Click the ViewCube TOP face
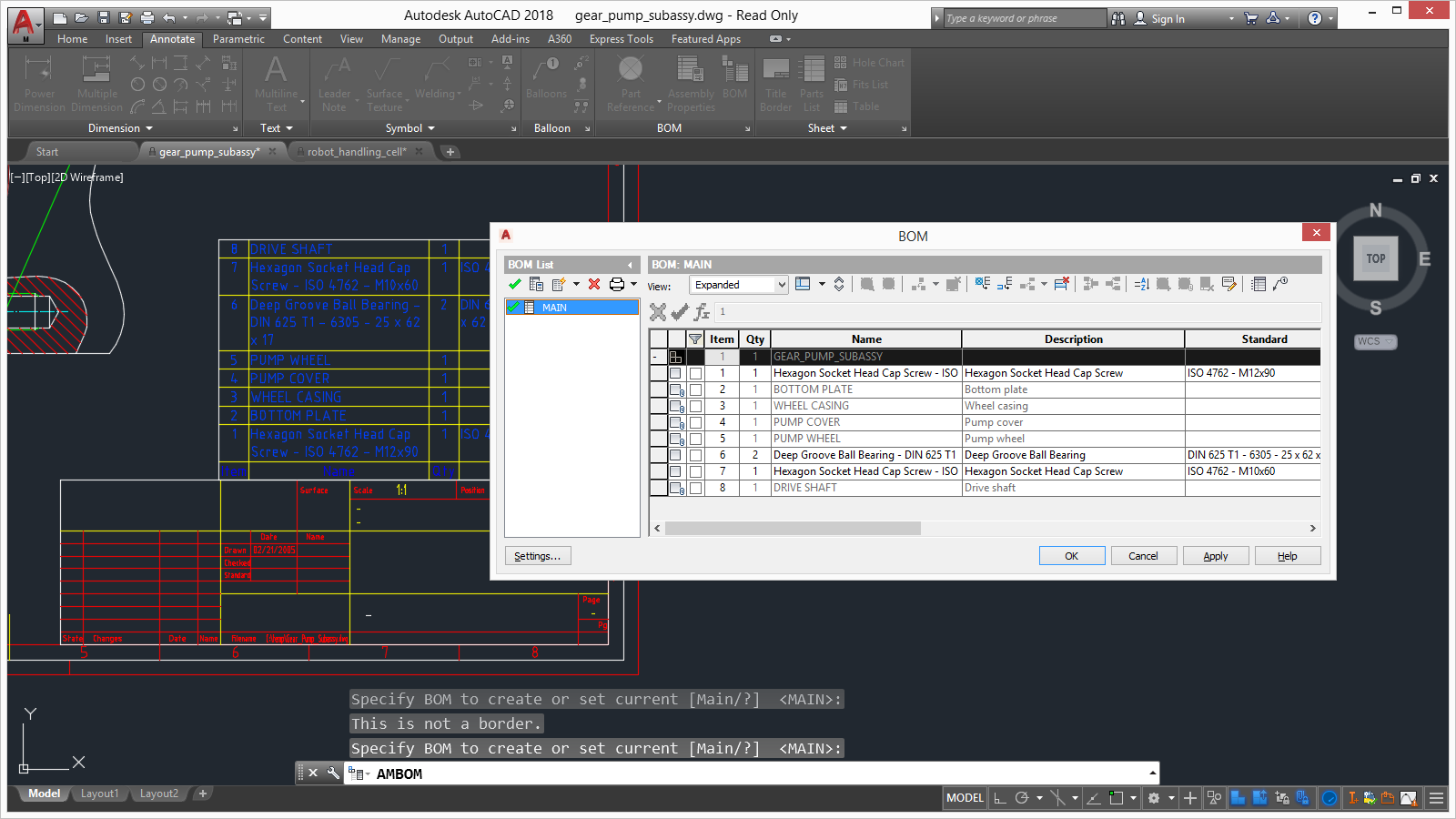This screenshot has height=819, width=1456. tap(1375, 258)
